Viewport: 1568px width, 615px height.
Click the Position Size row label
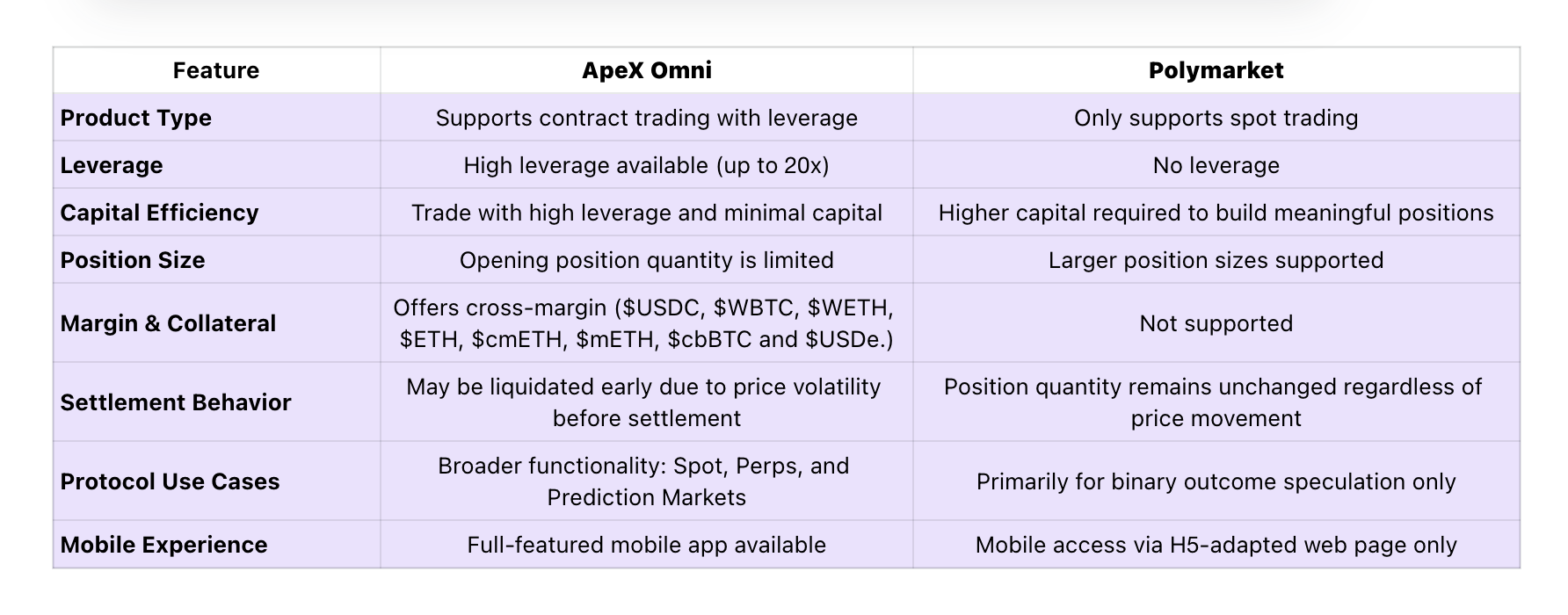(133, 260)
